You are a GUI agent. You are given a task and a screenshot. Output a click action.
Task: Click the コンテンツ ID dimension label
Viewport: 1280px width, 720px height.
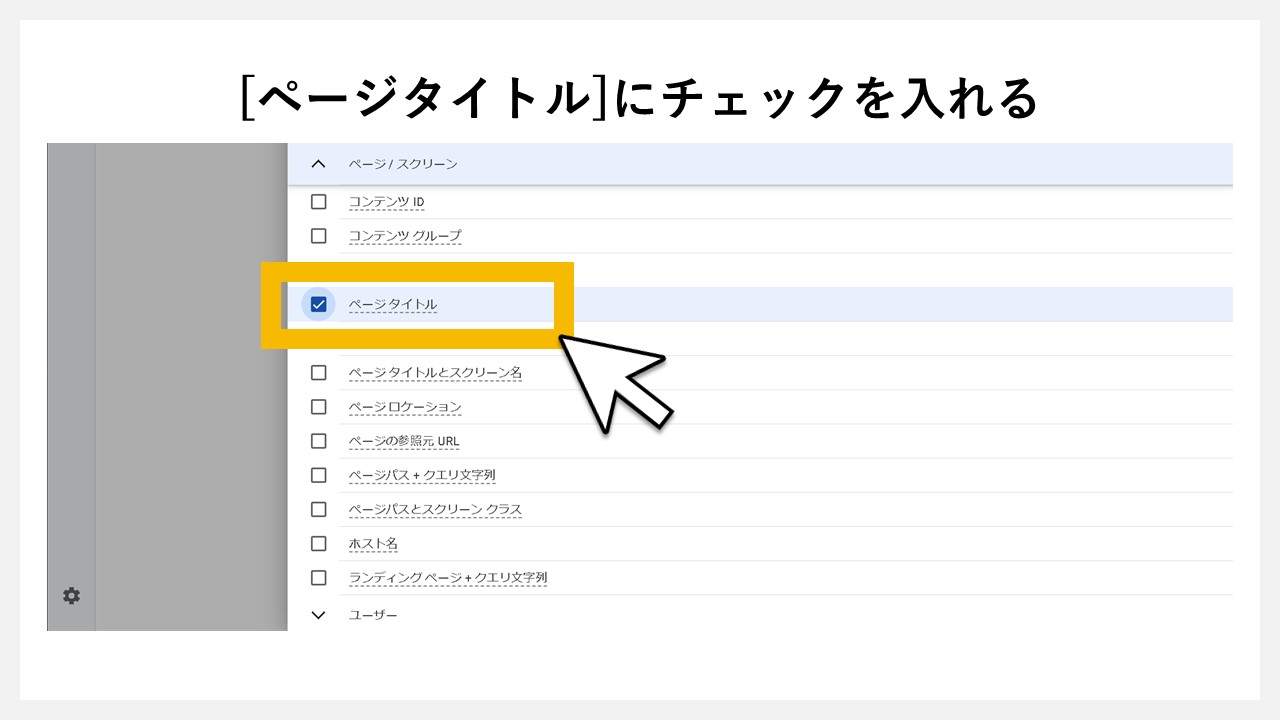(386, 201)
